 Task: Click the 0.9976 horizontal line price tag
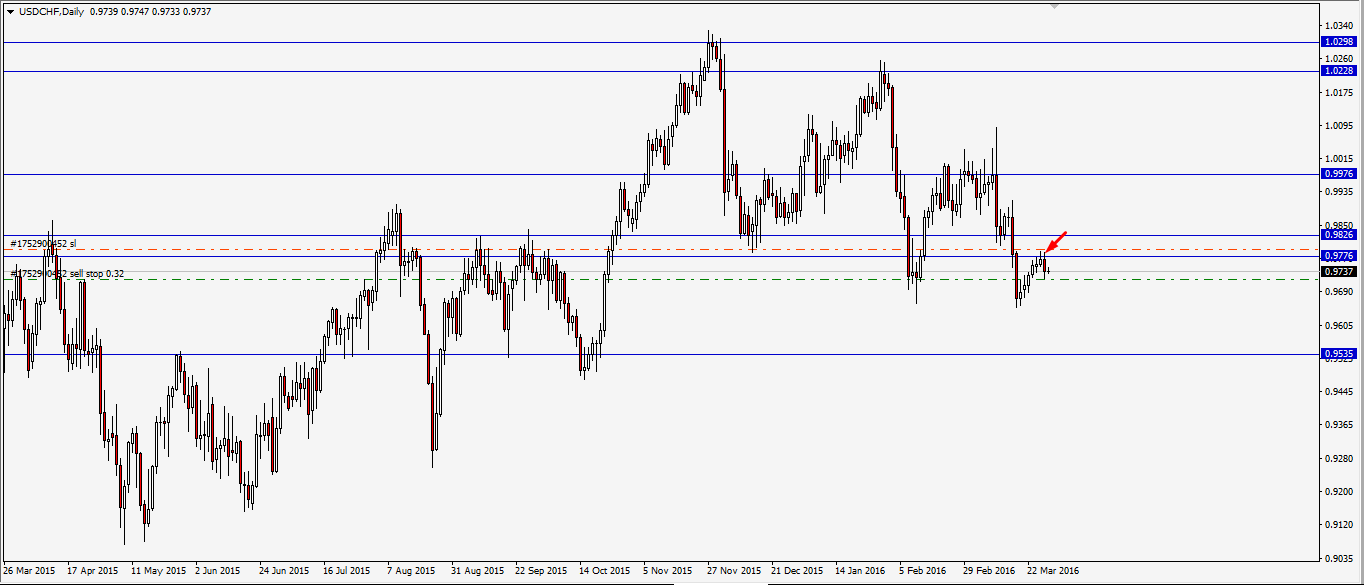(x=1338, y=174)
